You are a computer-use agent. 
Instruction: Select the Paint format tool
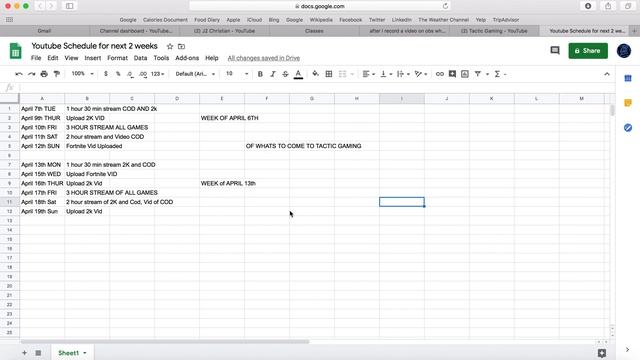pos(57,74)
